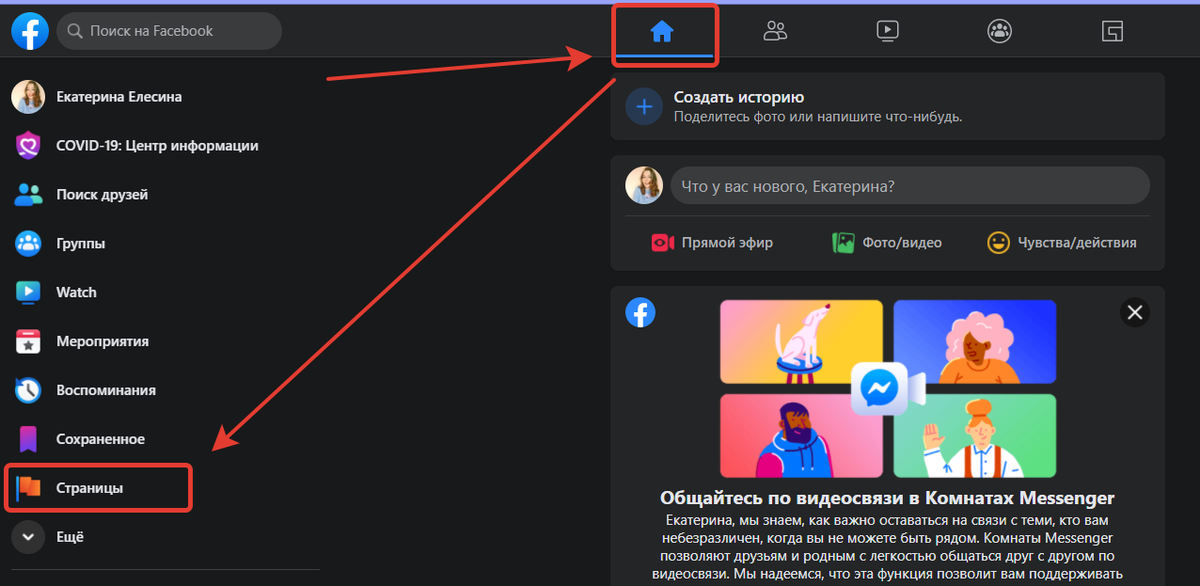Click the 'Чувства/действия' button
The width and height of the screenshot is (1200, 586).
click(1062, 243)
